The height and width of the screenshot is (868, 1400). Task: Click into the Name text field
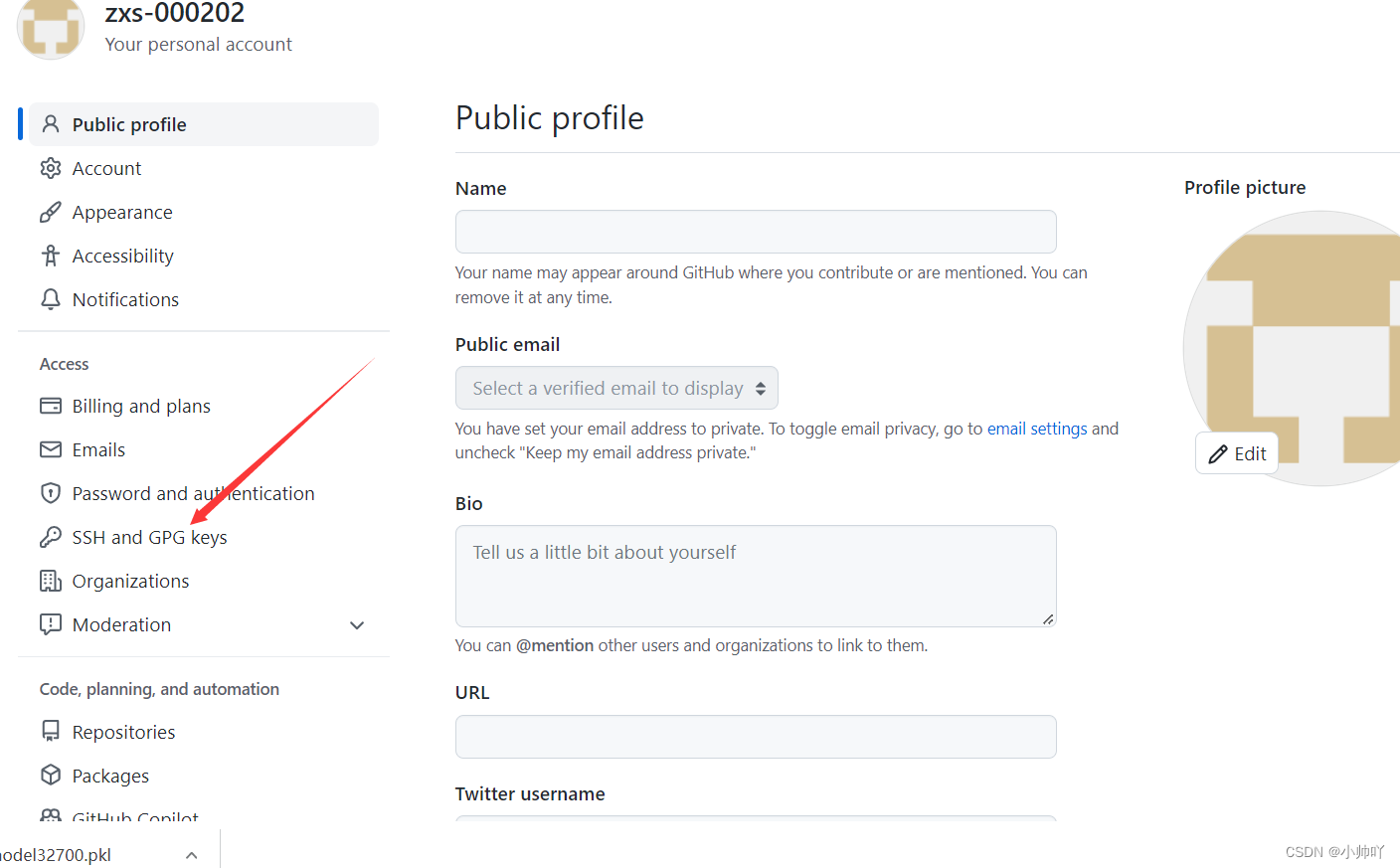pyautogui.click(x=756, y=232)
